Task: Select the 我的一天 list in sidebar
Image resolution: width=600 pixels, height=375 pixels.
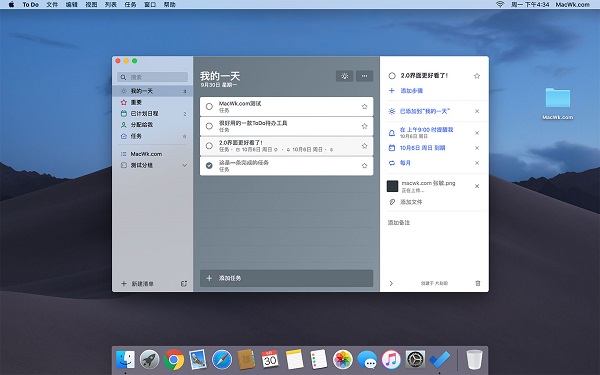Action: click(152, 91)
